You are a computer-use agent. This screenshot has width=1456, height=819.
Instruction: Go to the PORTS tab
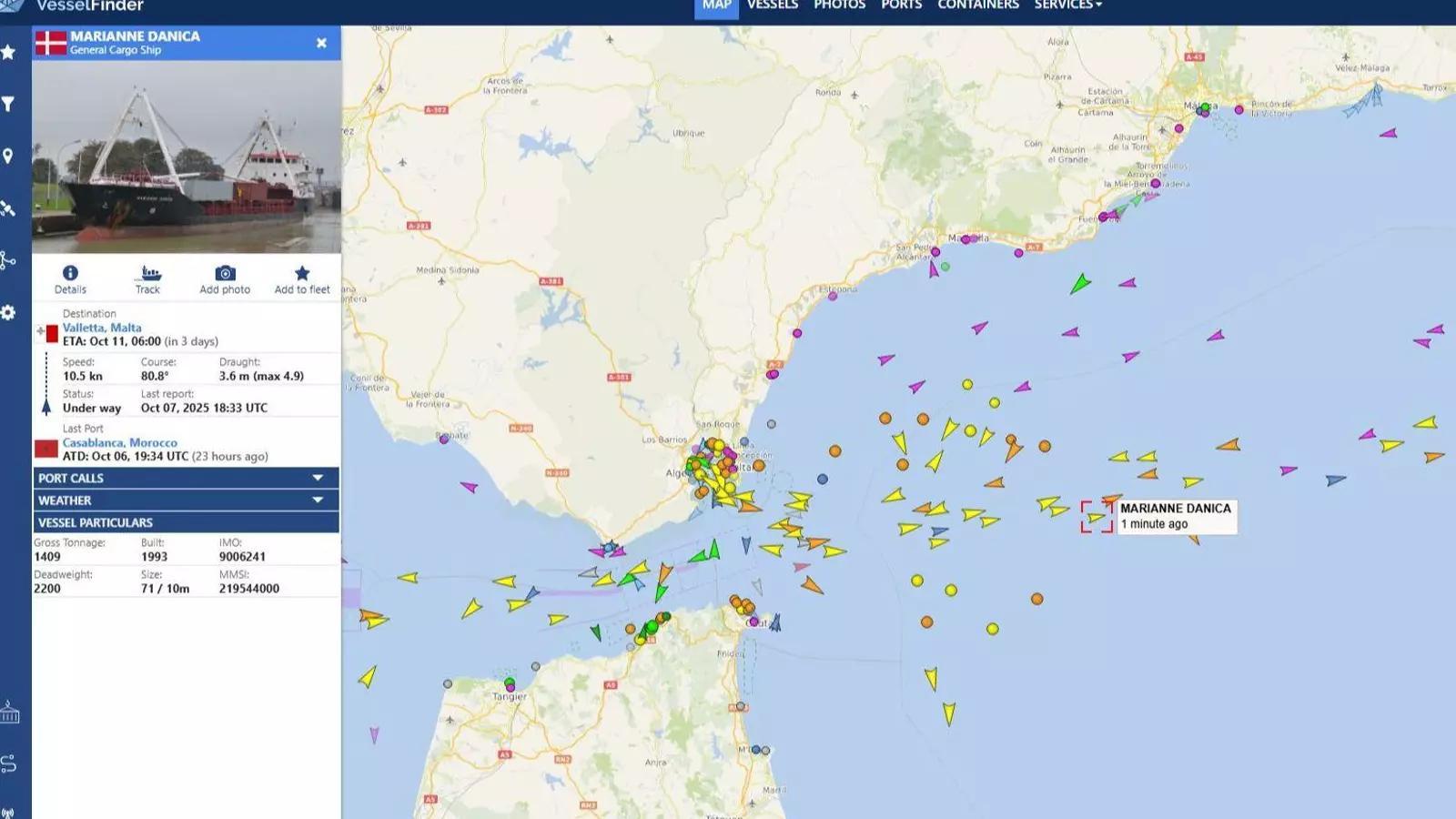901,5
